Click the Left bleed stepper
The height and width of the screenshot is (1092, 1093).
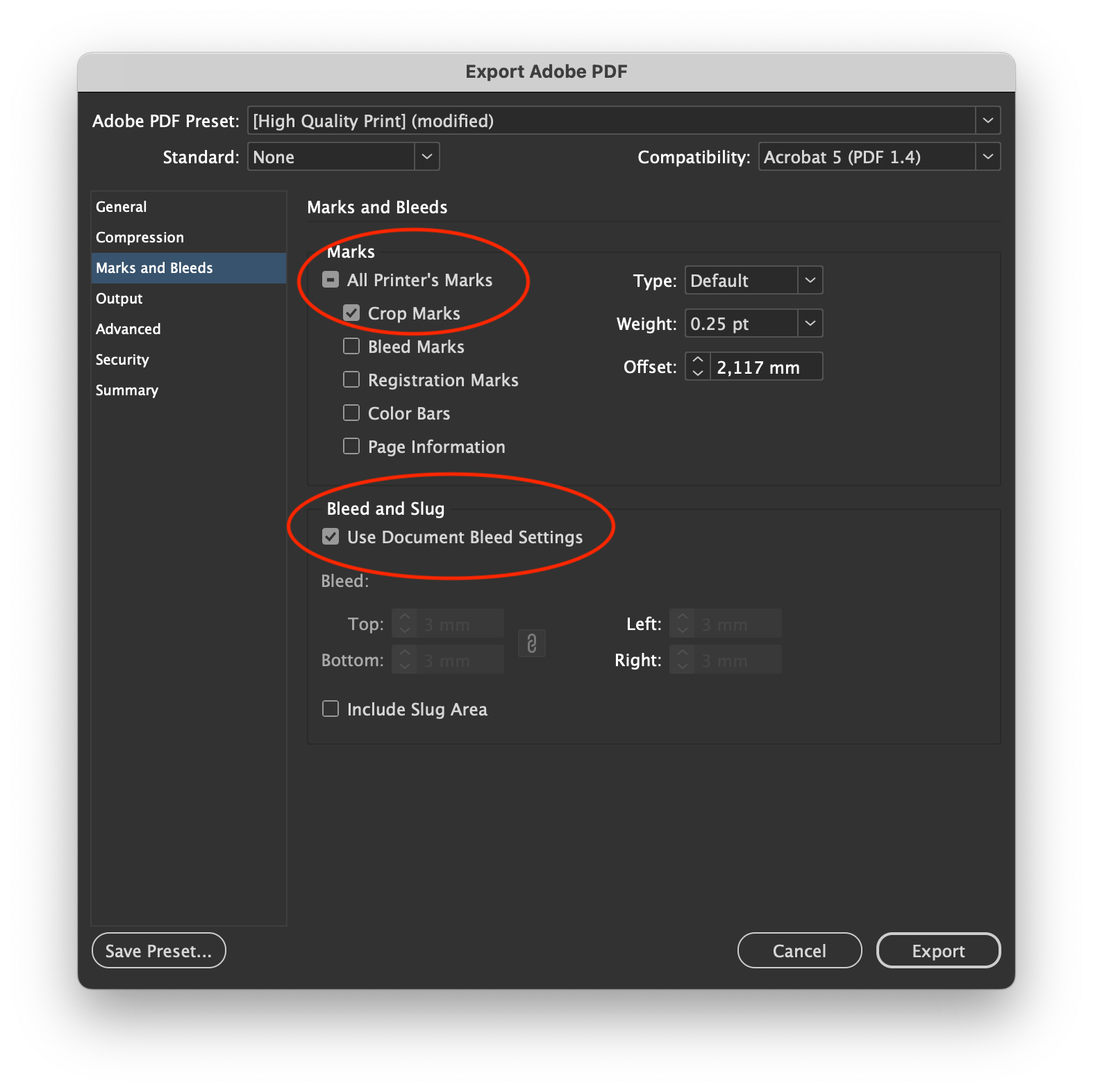tap(683, 624)
